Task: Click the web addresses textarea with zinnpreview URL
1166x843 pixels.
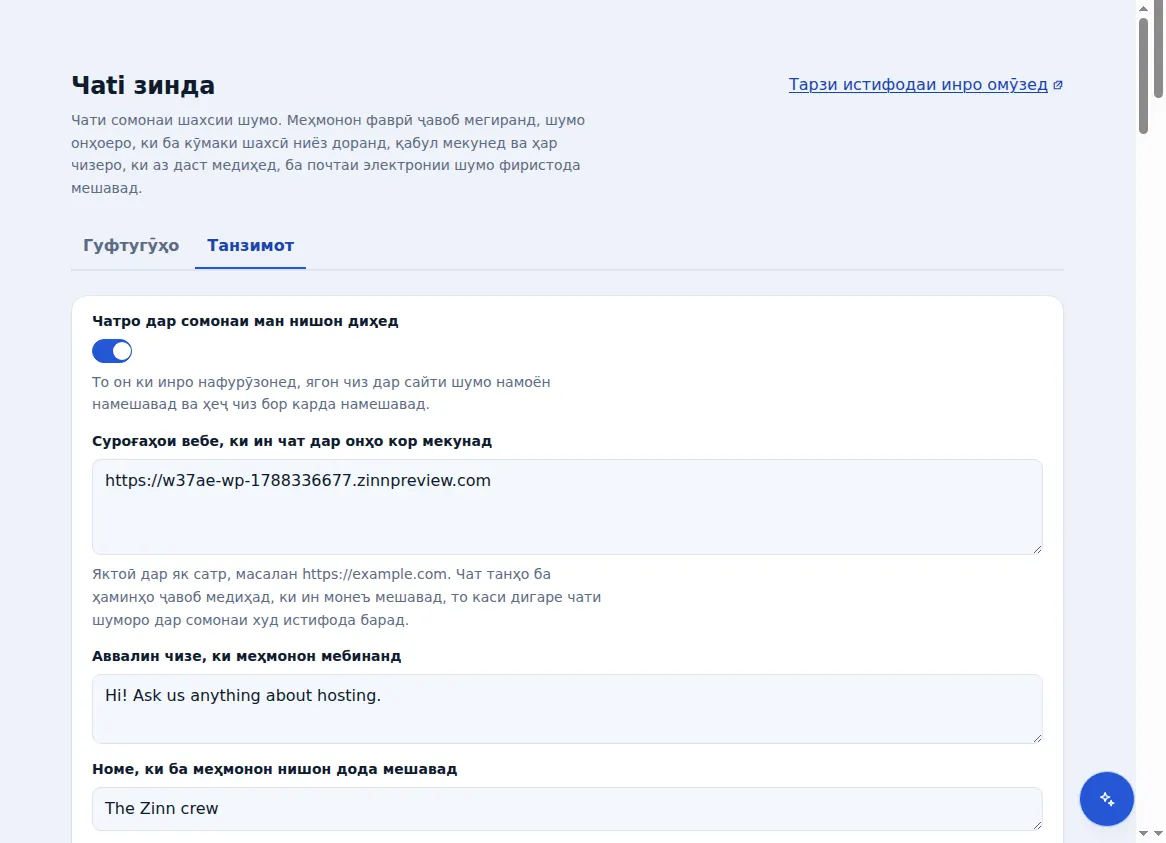Action: coord(567,507)
